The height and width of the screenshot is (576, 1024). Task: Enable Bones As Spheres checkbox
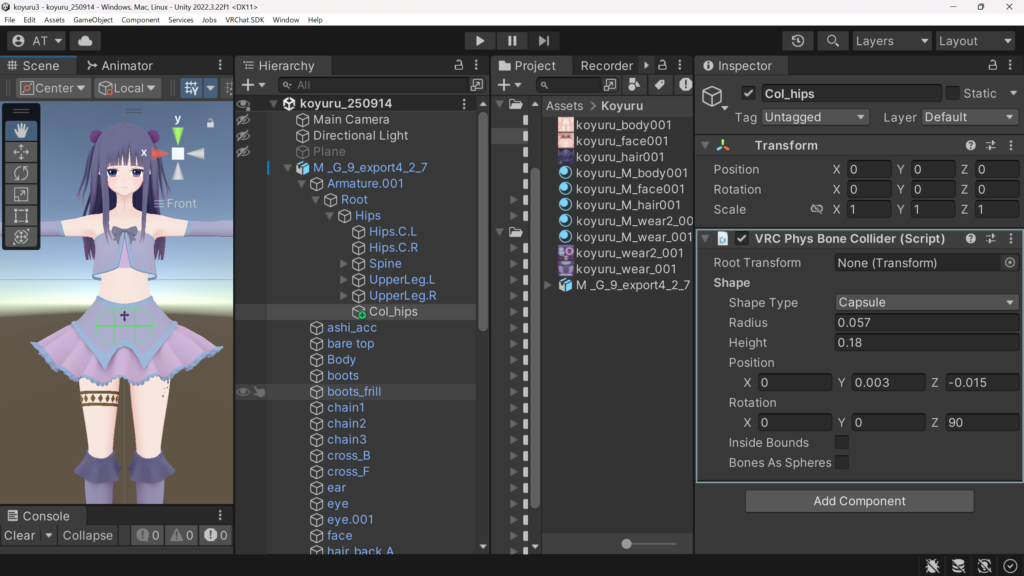tap(842, 462)
